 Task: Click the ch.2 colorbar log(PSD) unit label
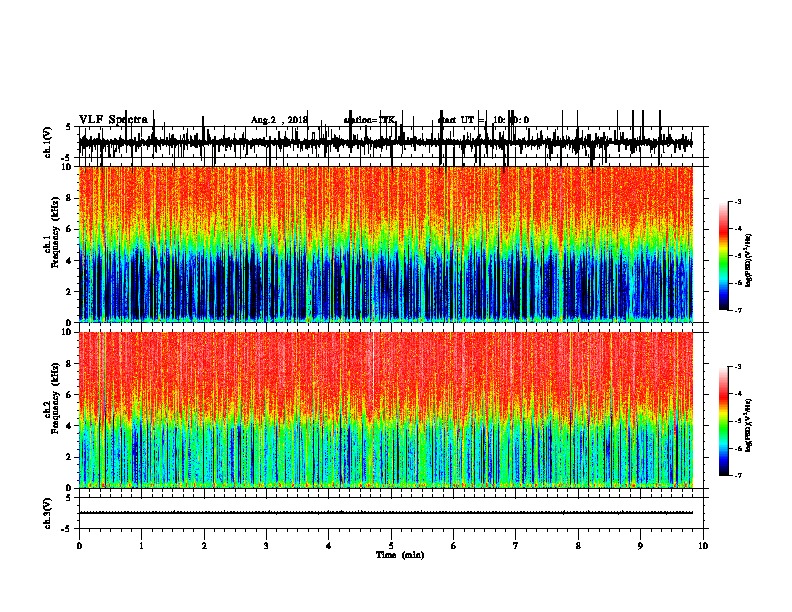tap(749, 425)
